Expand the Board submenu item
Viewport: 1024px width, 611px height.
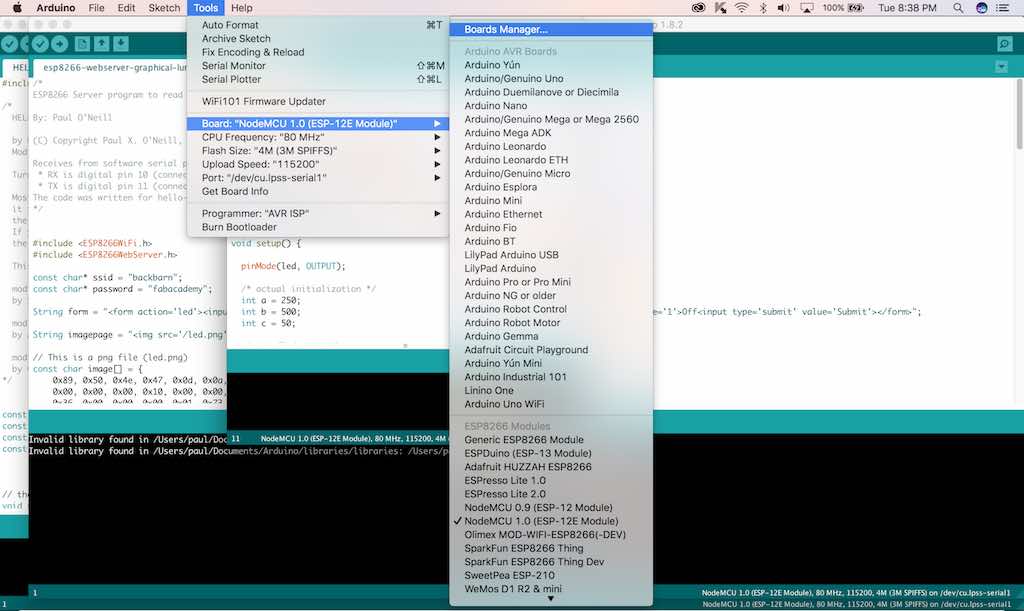(x=318, y=123)
